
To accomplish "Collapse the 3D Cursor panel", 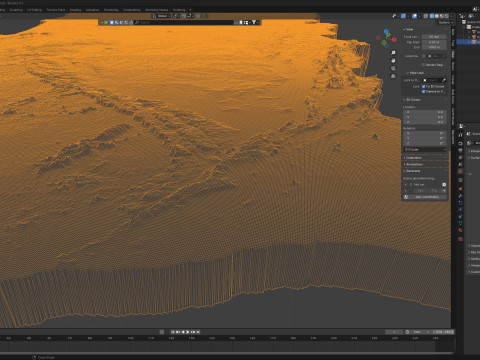I will (x=412, y=100).
